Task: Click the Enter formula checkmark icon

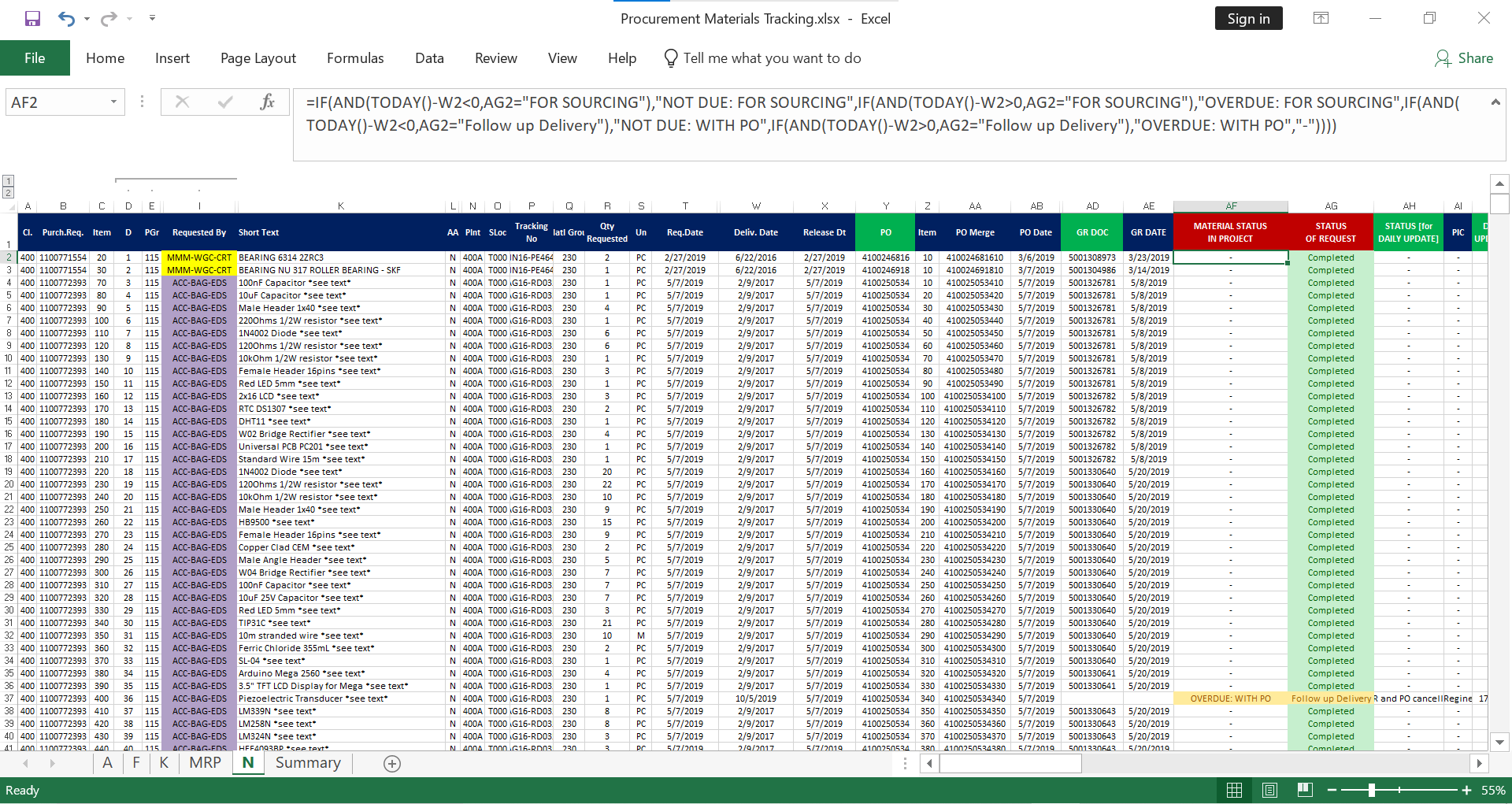Action: pos(225,102)
